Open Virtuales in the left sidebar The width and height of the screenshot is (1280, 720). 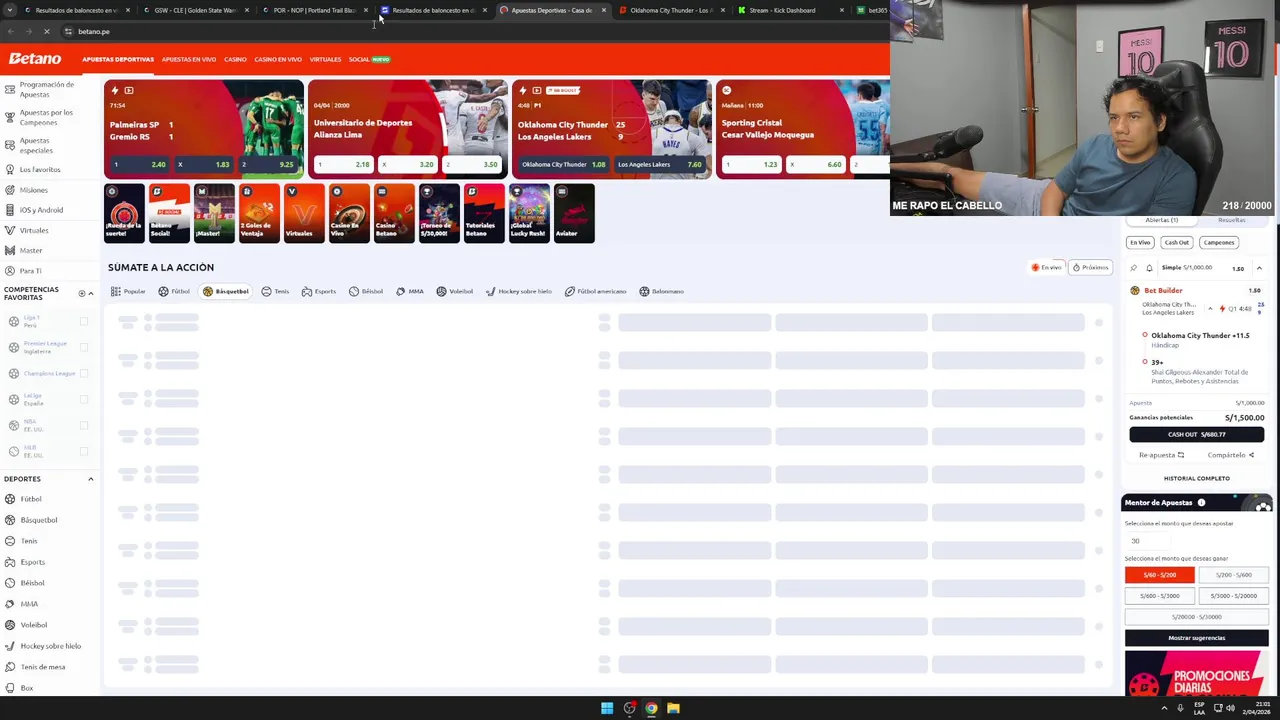tap(34, 230)
